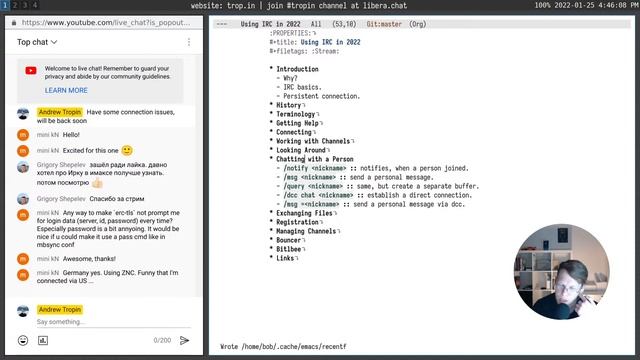Expand the Getting Help heading
This screenshot has width=640, height=360.
coord(297,123)
